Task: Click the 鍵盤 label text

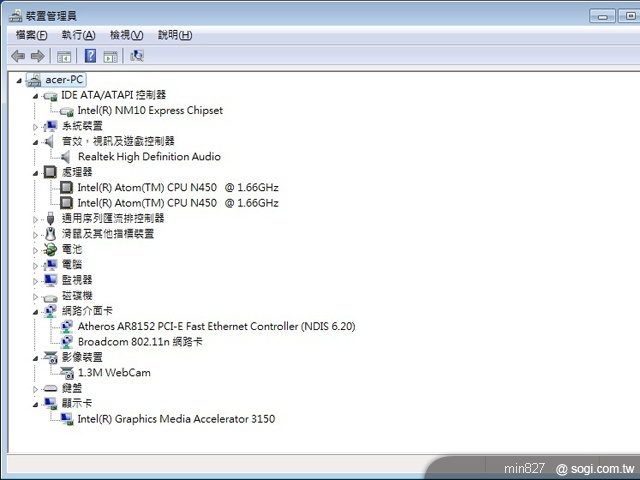Action: click(x=72, y=388)
